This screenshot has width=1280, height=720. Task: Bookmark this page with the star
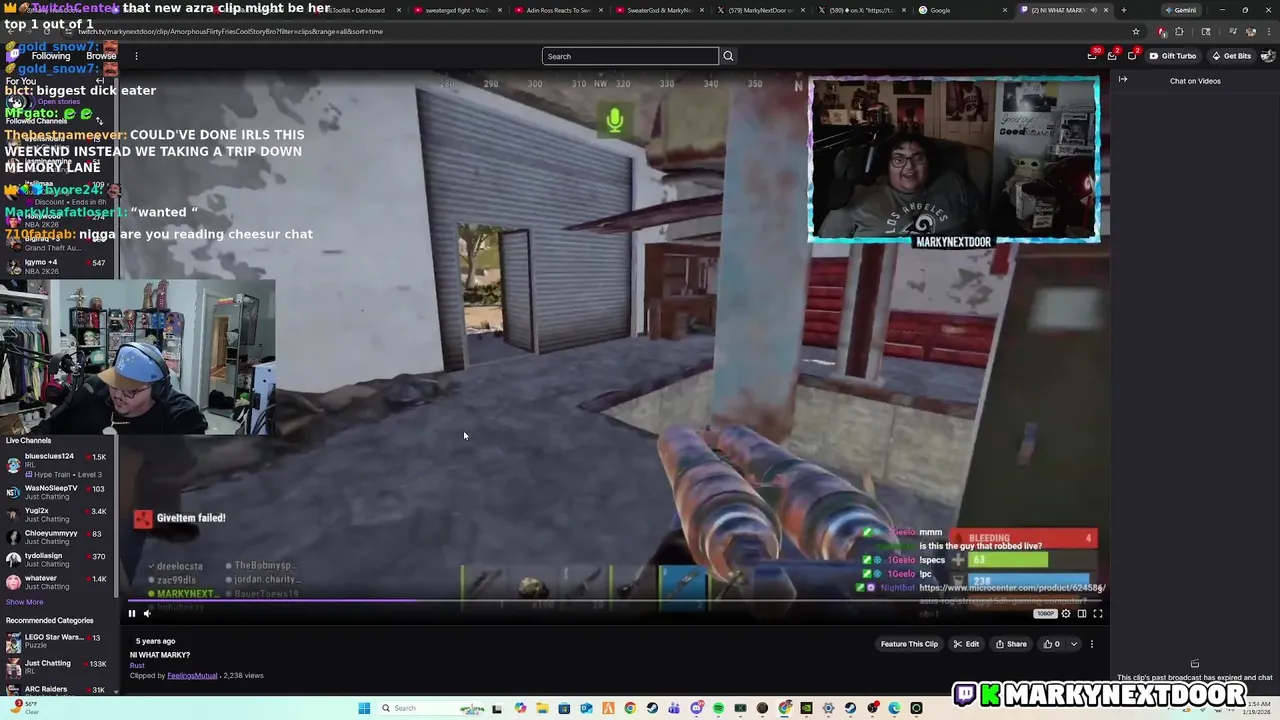click(1136, 32)
